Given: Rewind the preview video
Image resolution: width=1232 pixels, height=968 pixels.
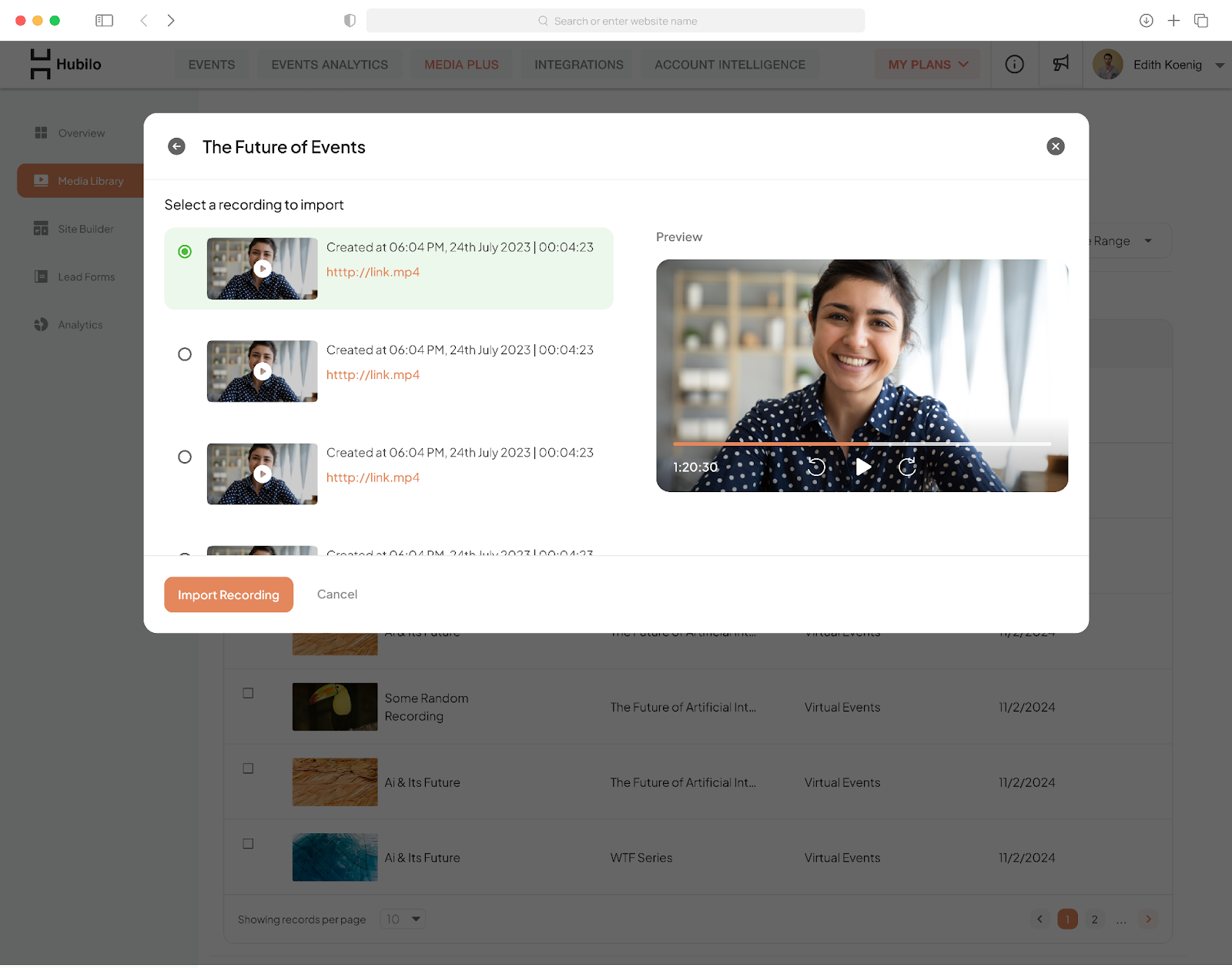Looking at the screenshot, I should click(816, 467).
